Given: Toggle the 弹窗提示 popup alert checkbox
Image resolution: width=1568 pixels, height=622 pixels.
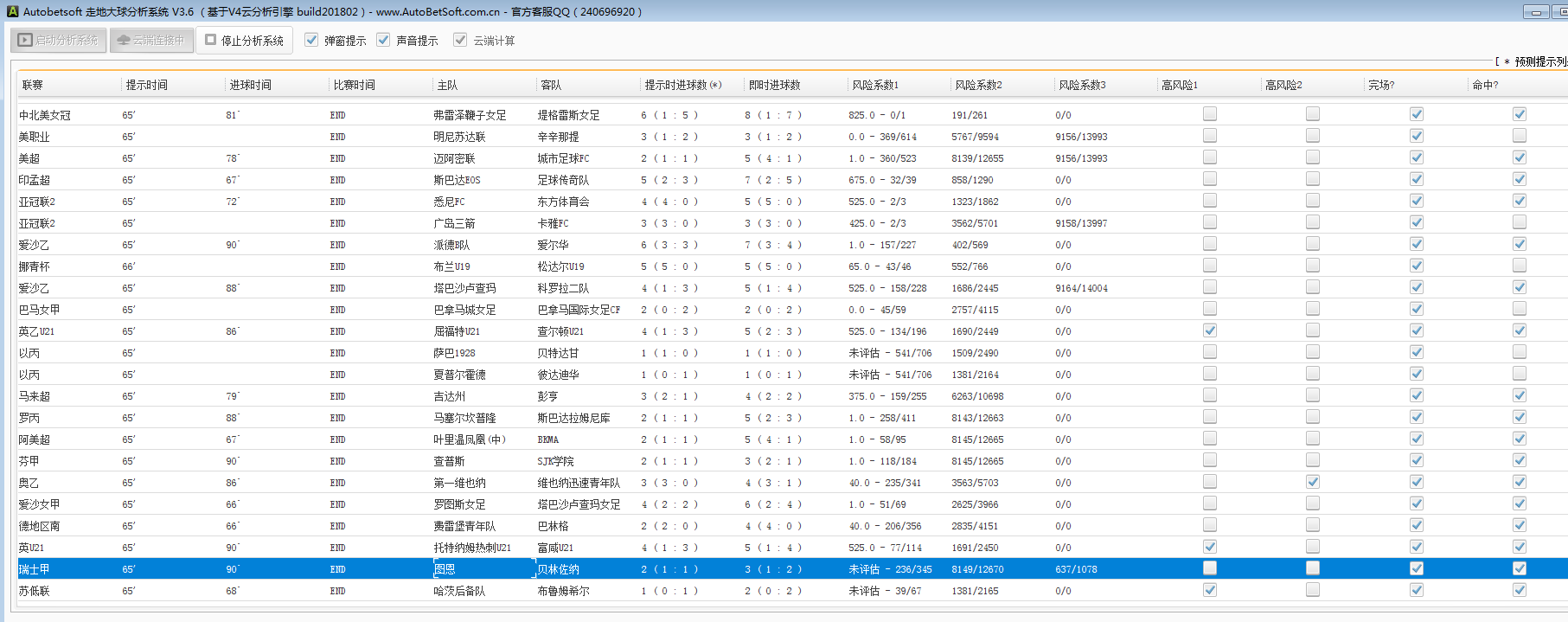Looking at the screenshot, I should coord(312,40).
